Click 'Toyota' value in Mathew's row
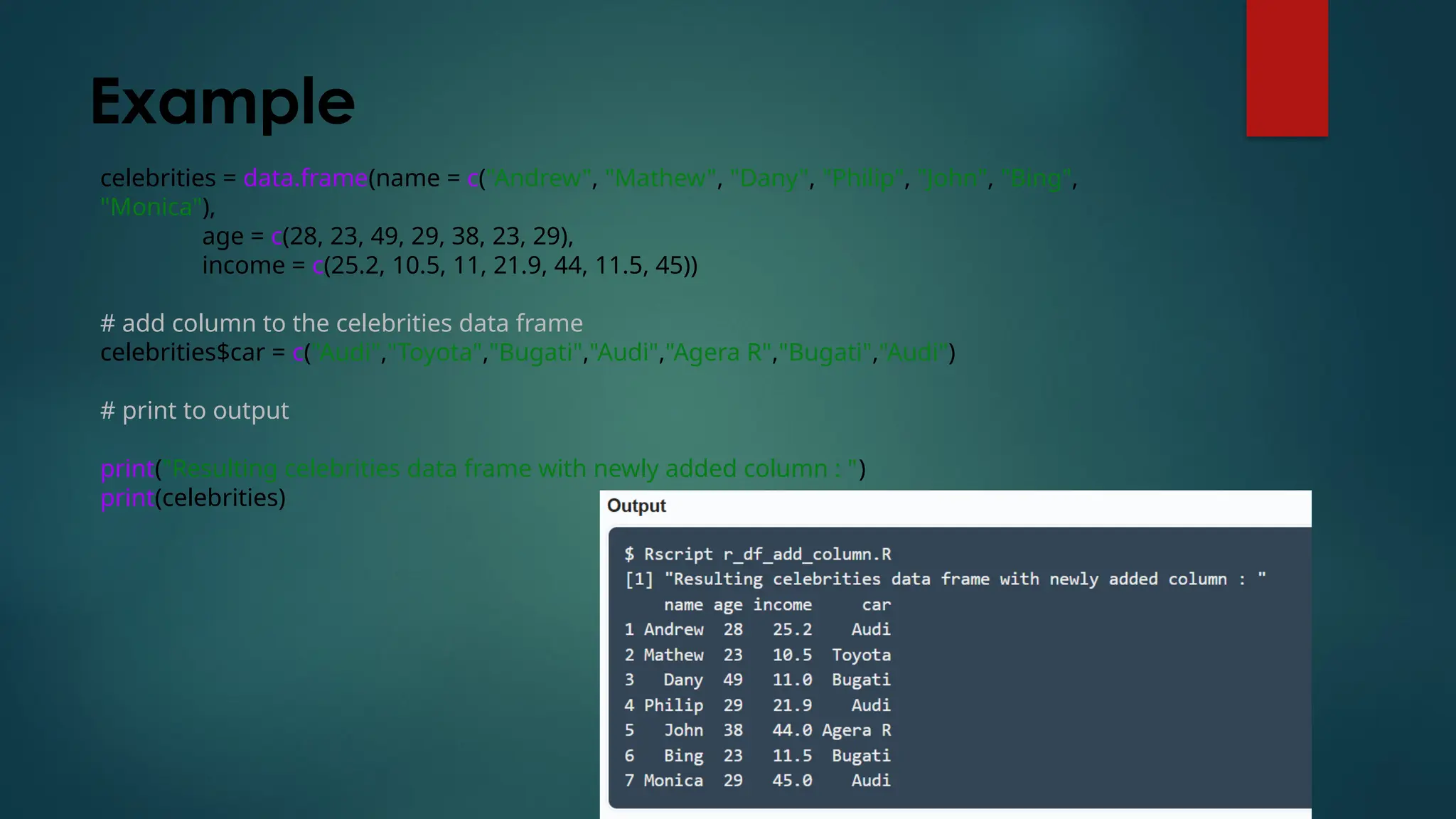The width and height of the screenshot is (1456, 819). coord(861,655)
